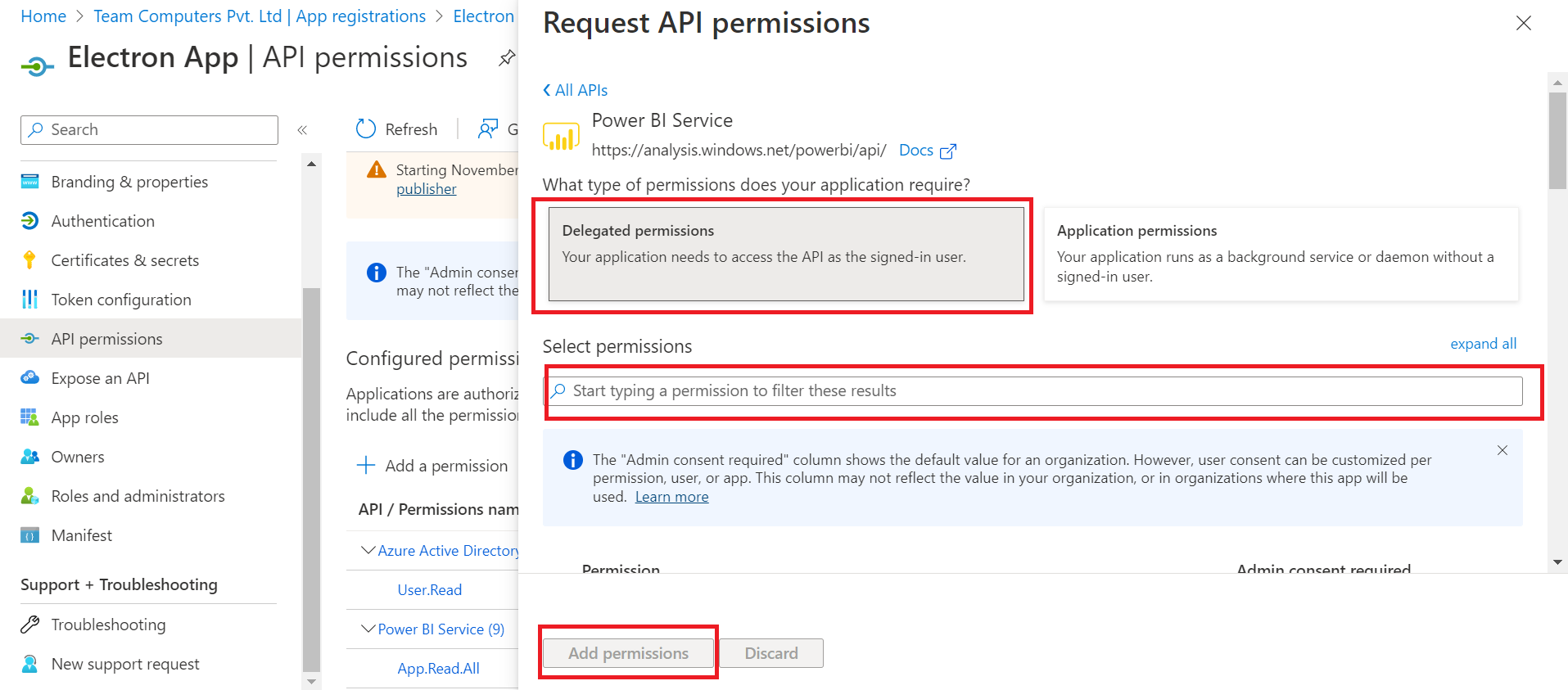Click the Token configuration icon
This screenshot has height=690, width=1568.
[x=30, y=299]
